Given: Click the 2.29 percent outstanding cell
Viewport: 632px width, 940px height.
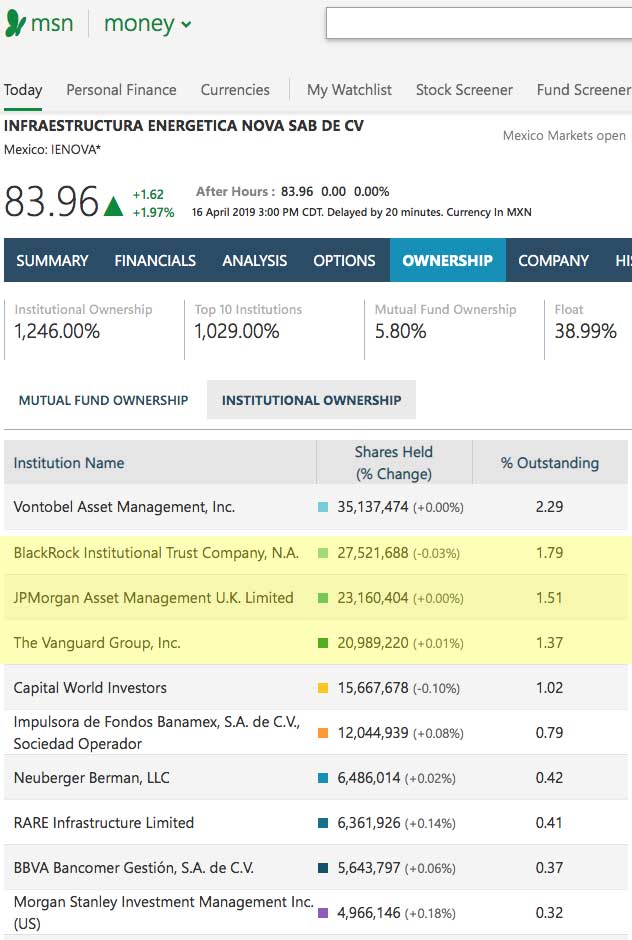Looking at the screenshot, I should pos(549,507).
